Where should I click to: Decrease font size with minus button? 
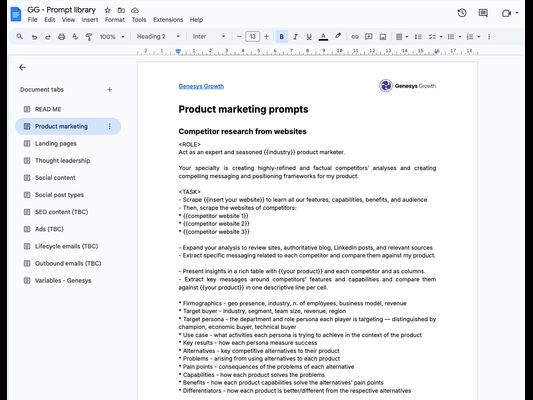(239, 37)
